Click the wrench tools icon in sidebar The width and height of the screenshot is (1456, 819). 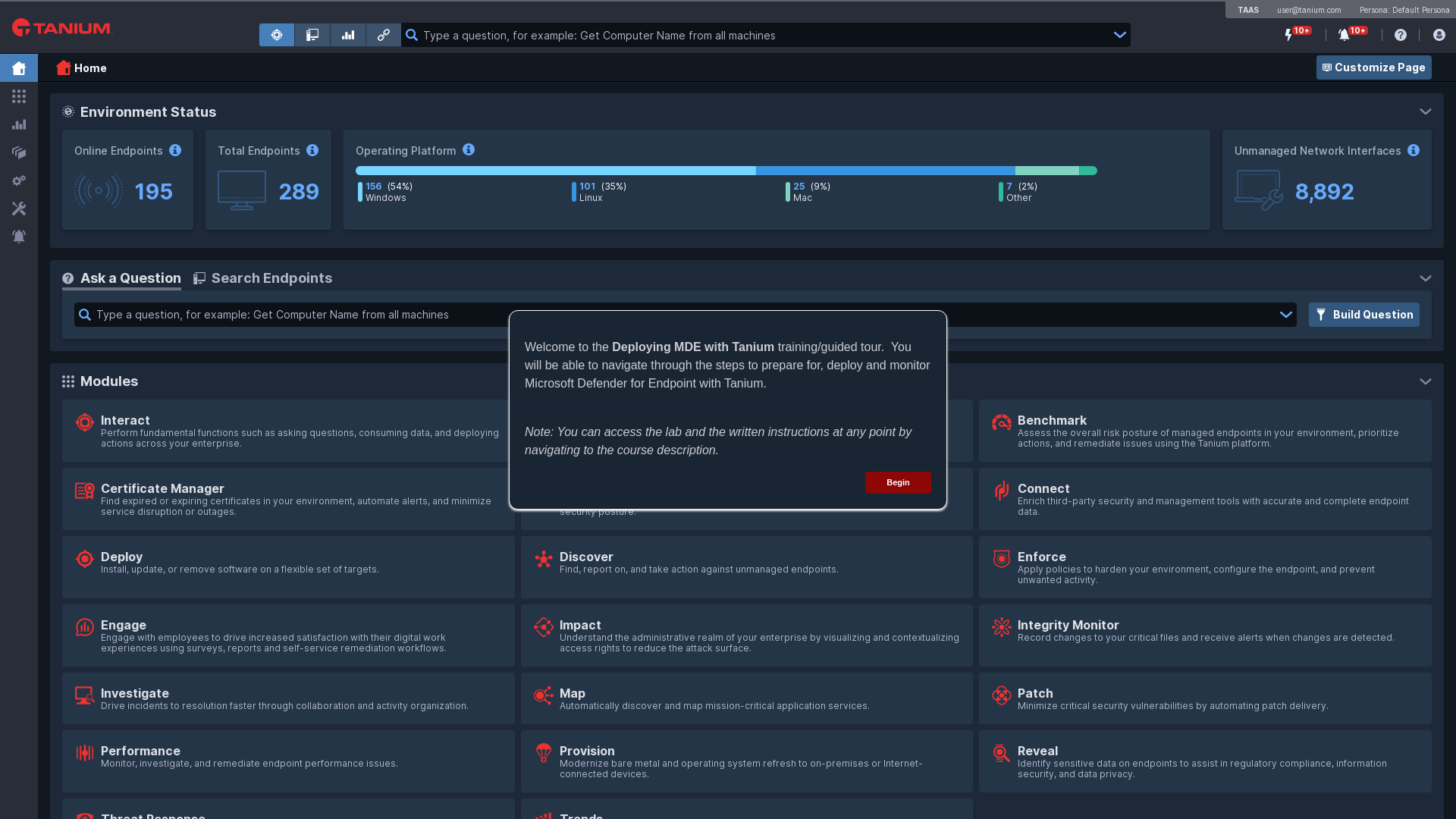[19, 209]
